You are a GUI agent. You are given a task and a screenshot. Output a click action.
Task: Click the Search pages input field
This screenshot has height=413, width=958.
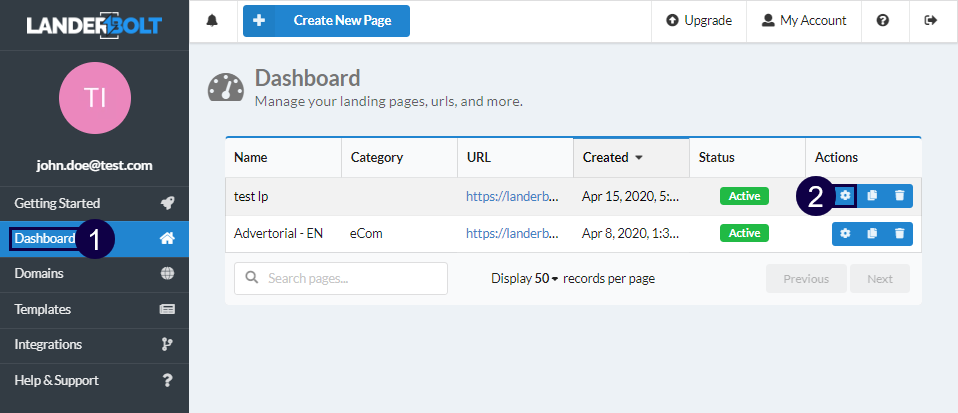(x=340, y=279)
